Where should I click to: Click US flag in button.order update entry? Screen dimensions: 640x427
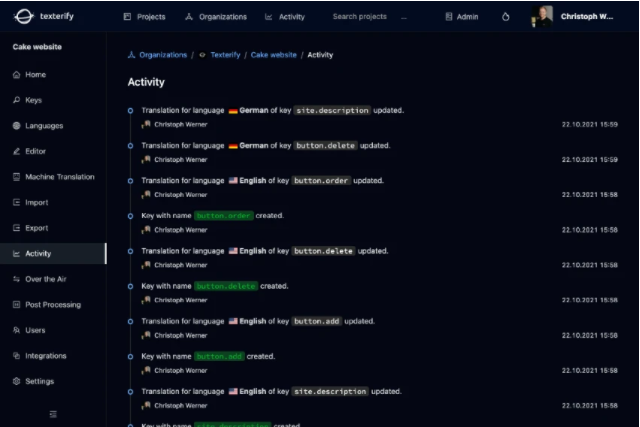coord(233,180)
